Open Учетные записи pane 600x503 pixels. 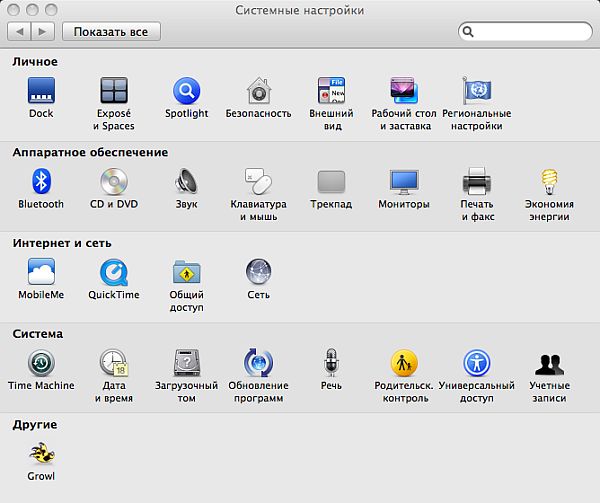tap(549, 364)
